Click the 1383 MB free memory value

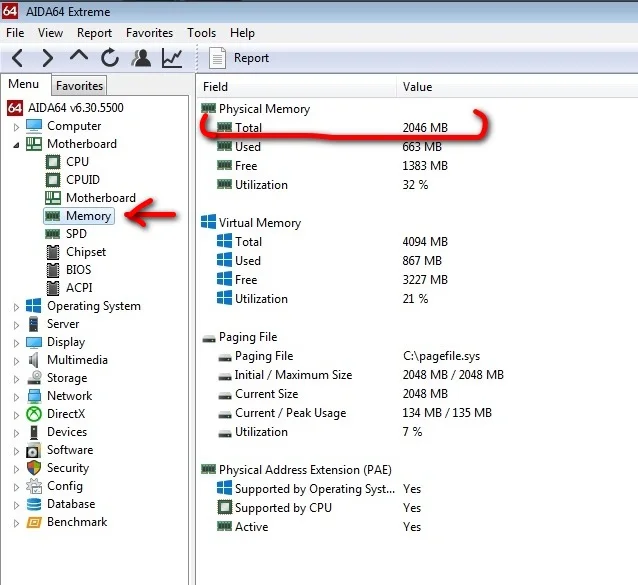(x=425, y=166)
